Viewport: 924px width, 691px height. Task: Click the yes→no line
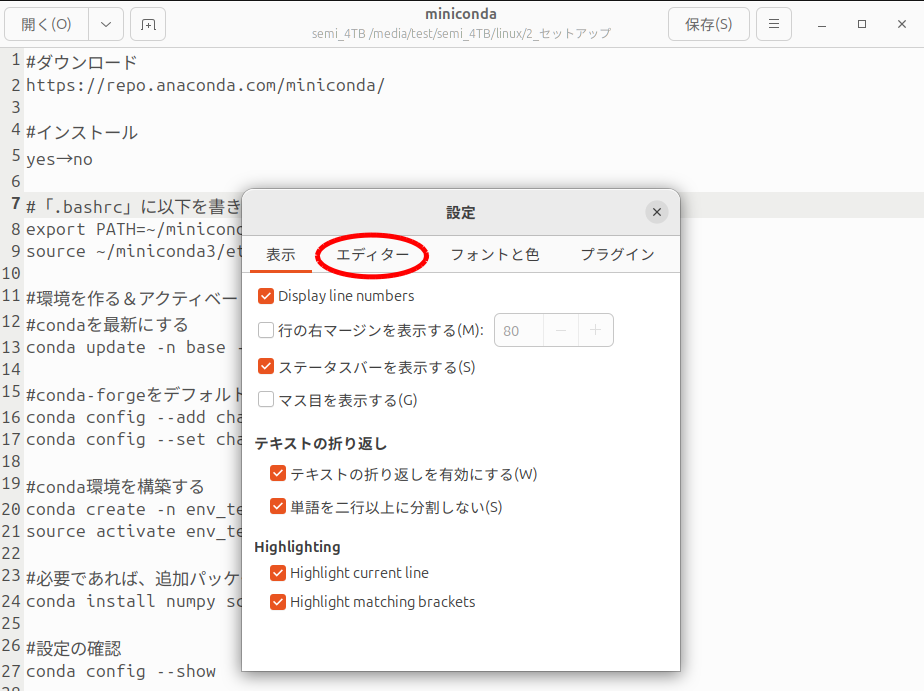tap(60, 159)
